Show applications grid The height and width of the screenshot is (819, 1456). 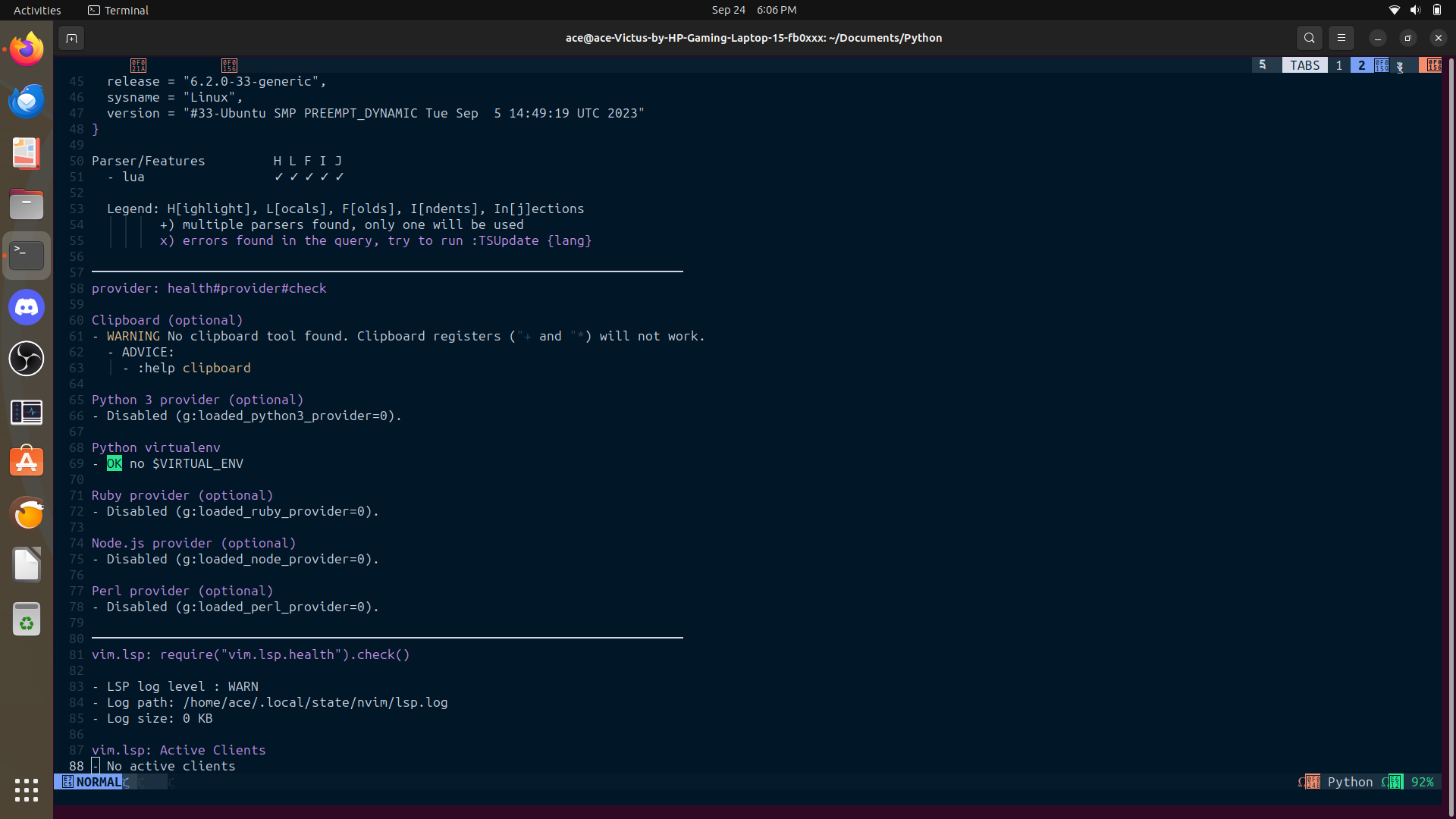click(x=27, y=789)
